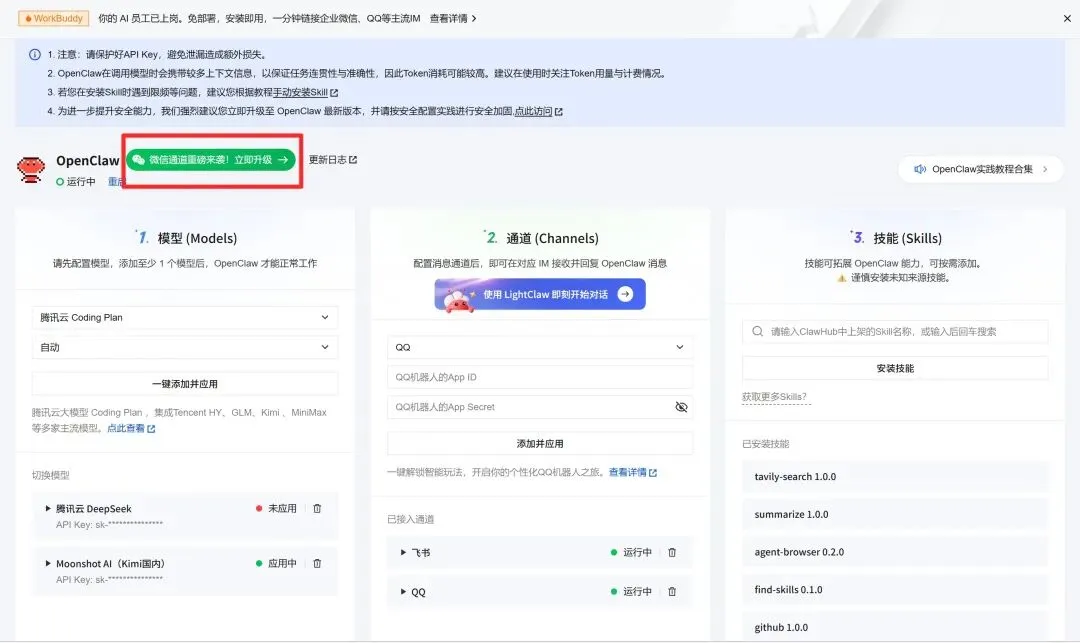The width and height of the screenshot is (1080, 643).
Task: Close the WorkBuddy banner with the X
Action: point(1067,19)
